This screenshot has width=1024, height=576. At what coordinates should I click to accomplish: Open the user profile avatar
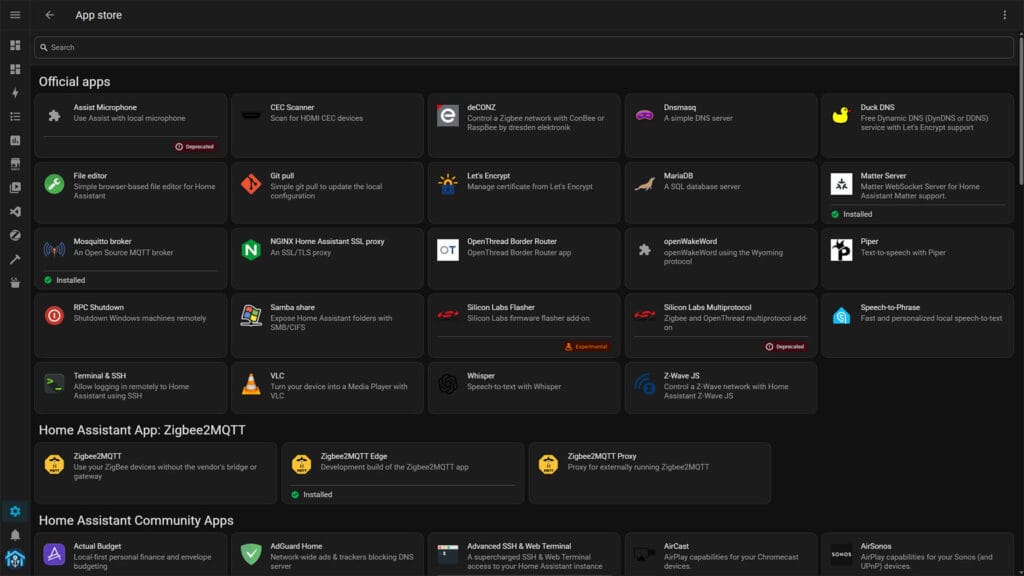15,560
